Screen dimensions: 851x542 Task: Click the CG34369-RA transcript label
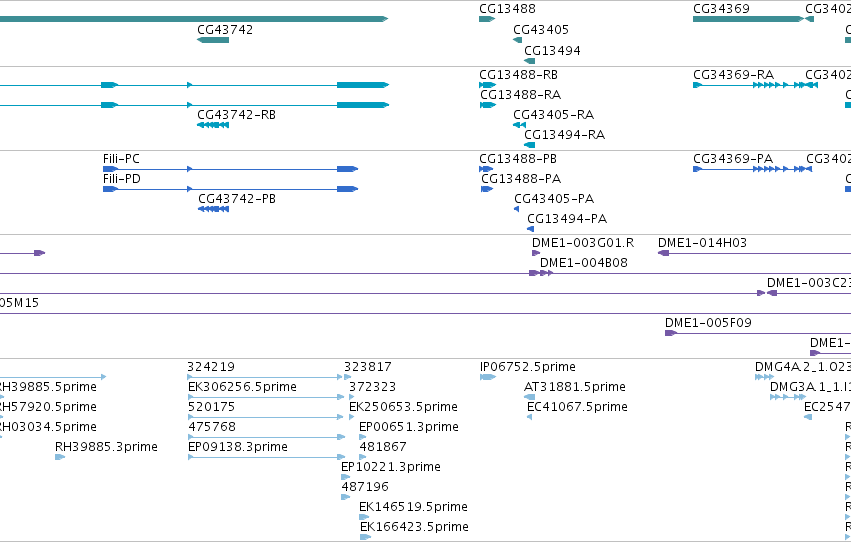(733, 75)
